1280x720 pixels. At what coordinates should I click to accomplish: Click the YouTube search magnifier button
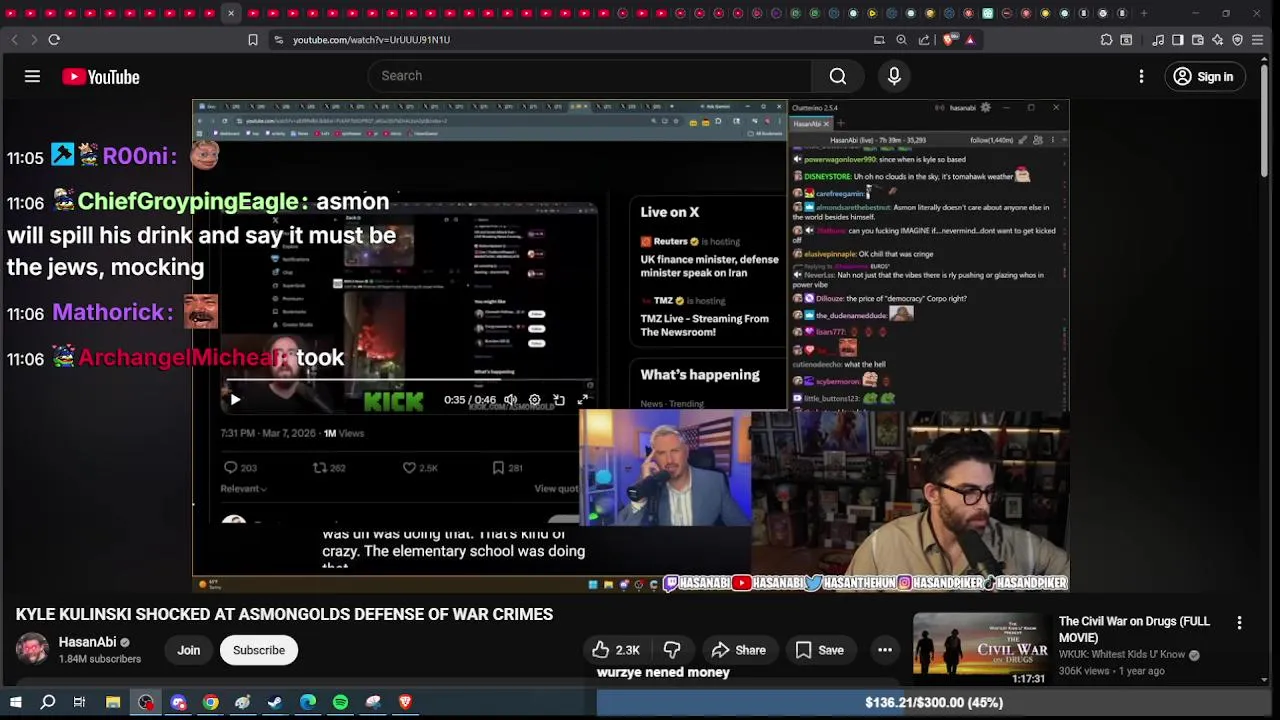pos(838,76)
